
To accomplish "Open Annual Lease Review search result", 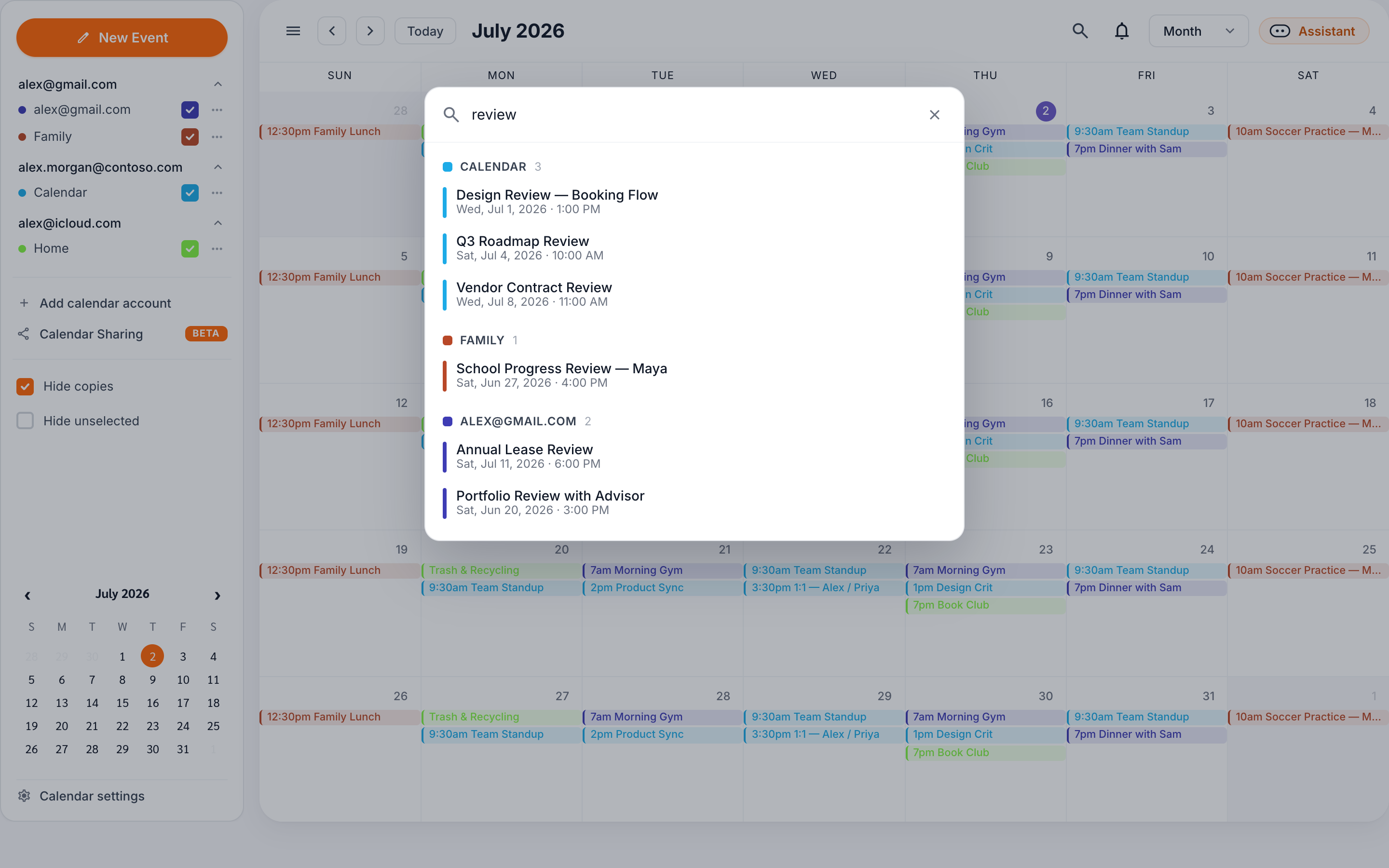I will pos(694,456).
